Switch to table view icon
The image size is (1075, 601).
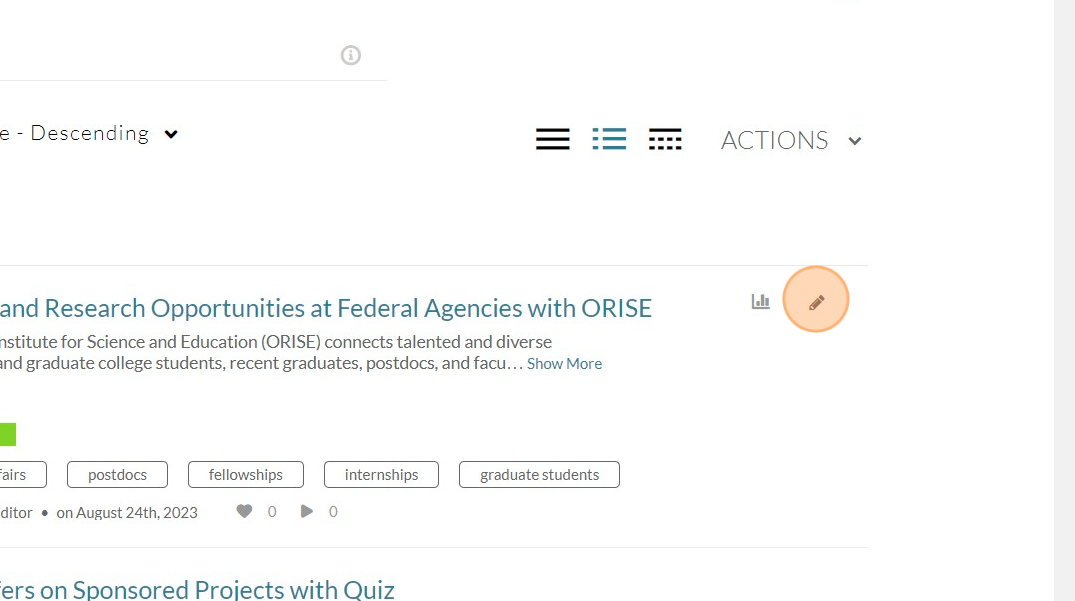[665, 139]
